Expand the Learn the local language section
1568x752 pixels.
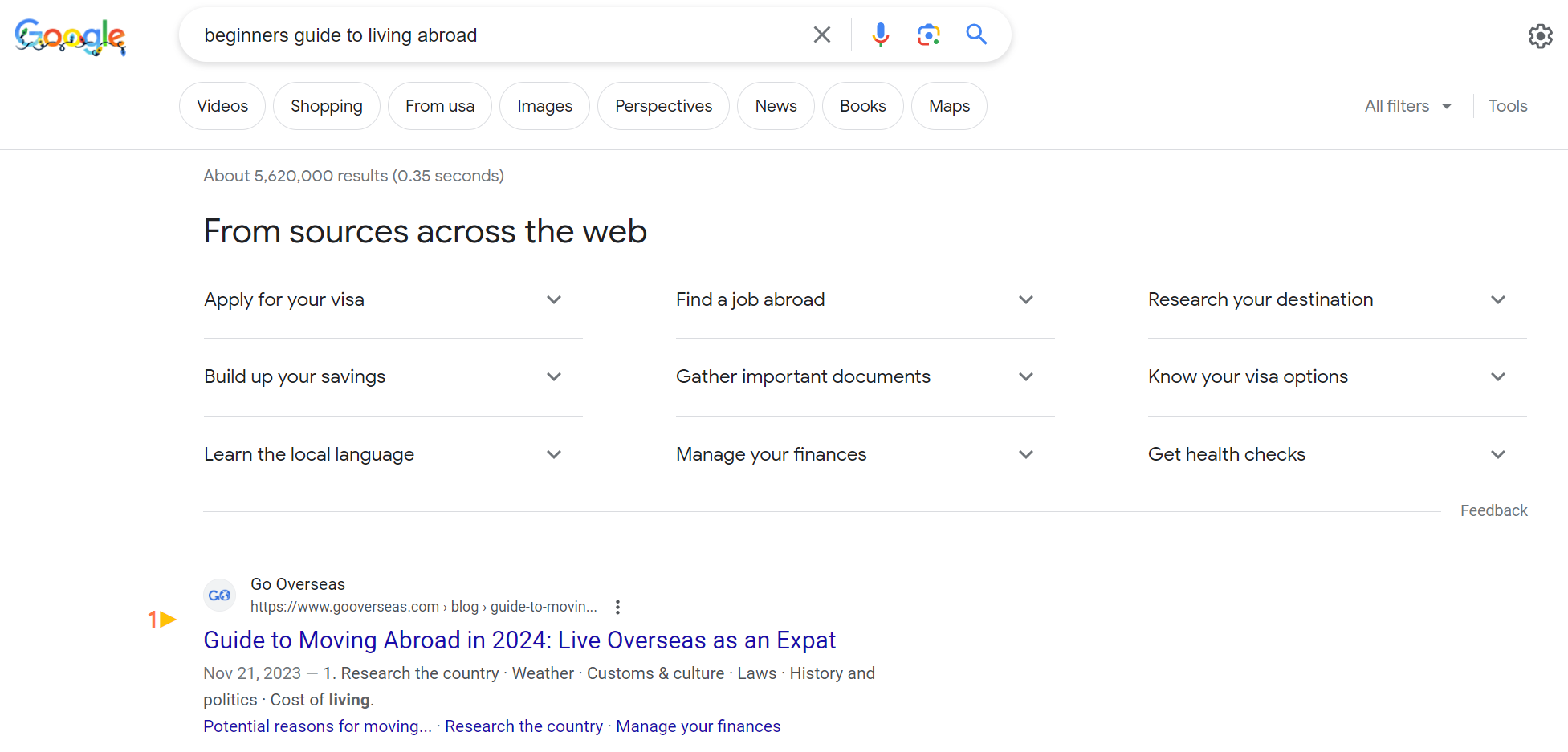coord(383,454)
